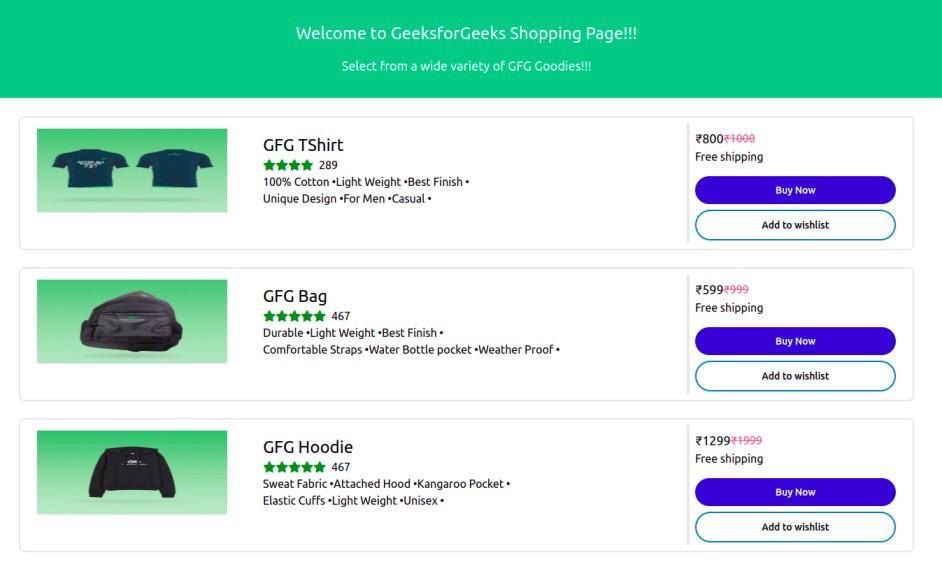Viewport: 942px width, 569px height.
Task: Click the 289 review count
Action: tap(328, 165)
